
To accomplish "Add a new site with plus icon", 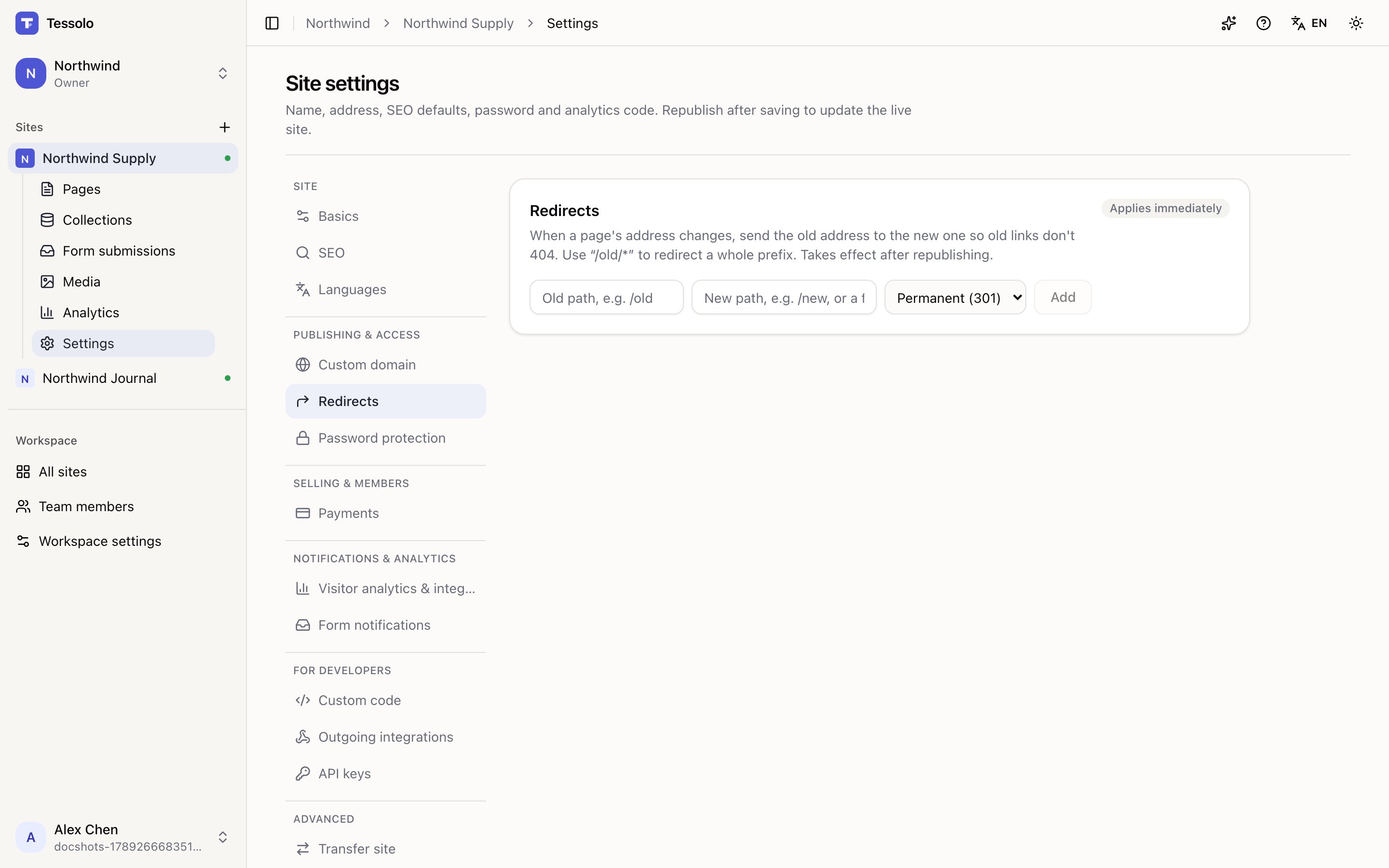I will point(224,127).
